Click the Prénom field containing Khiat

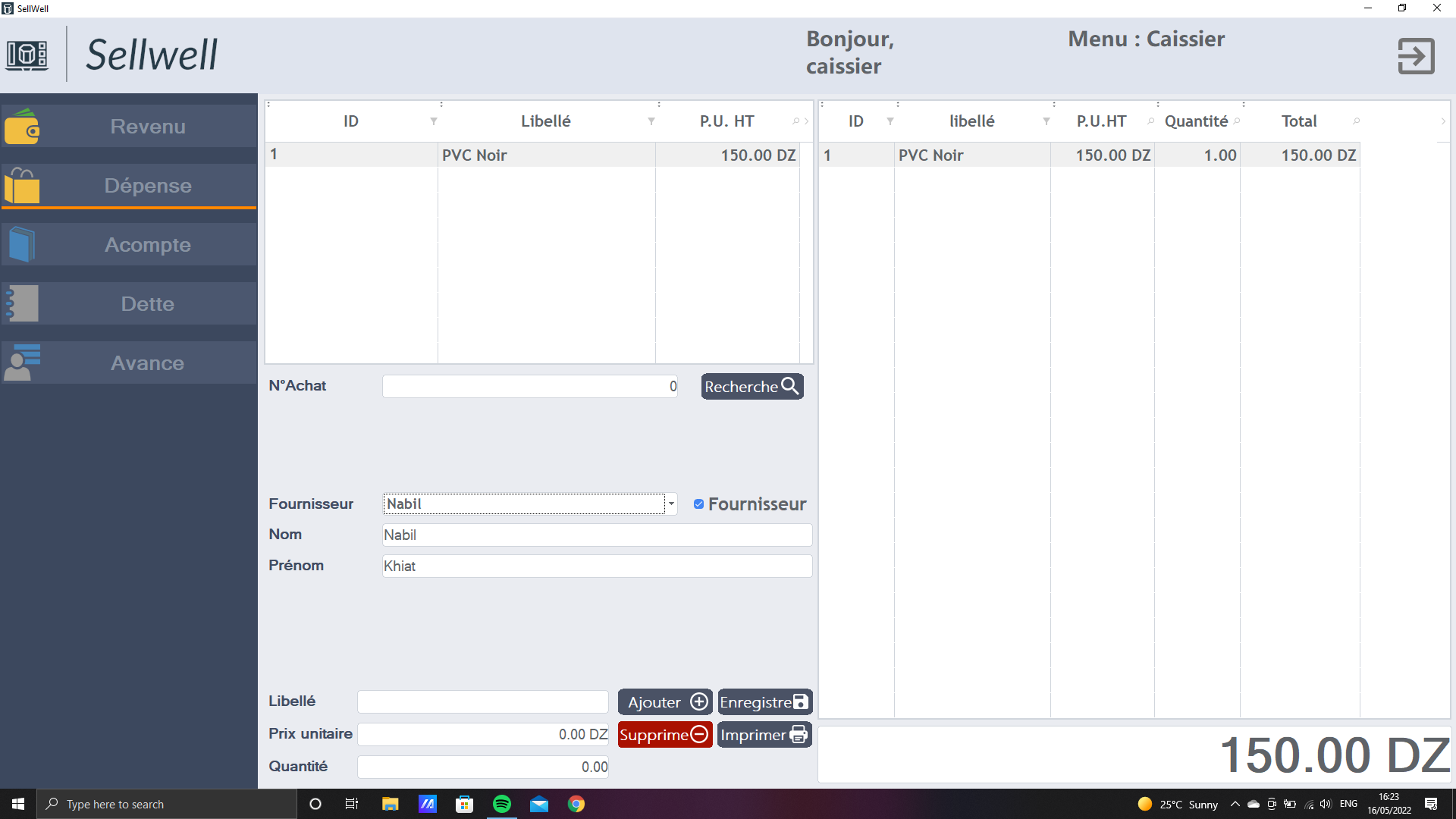(x=597, y=566)
